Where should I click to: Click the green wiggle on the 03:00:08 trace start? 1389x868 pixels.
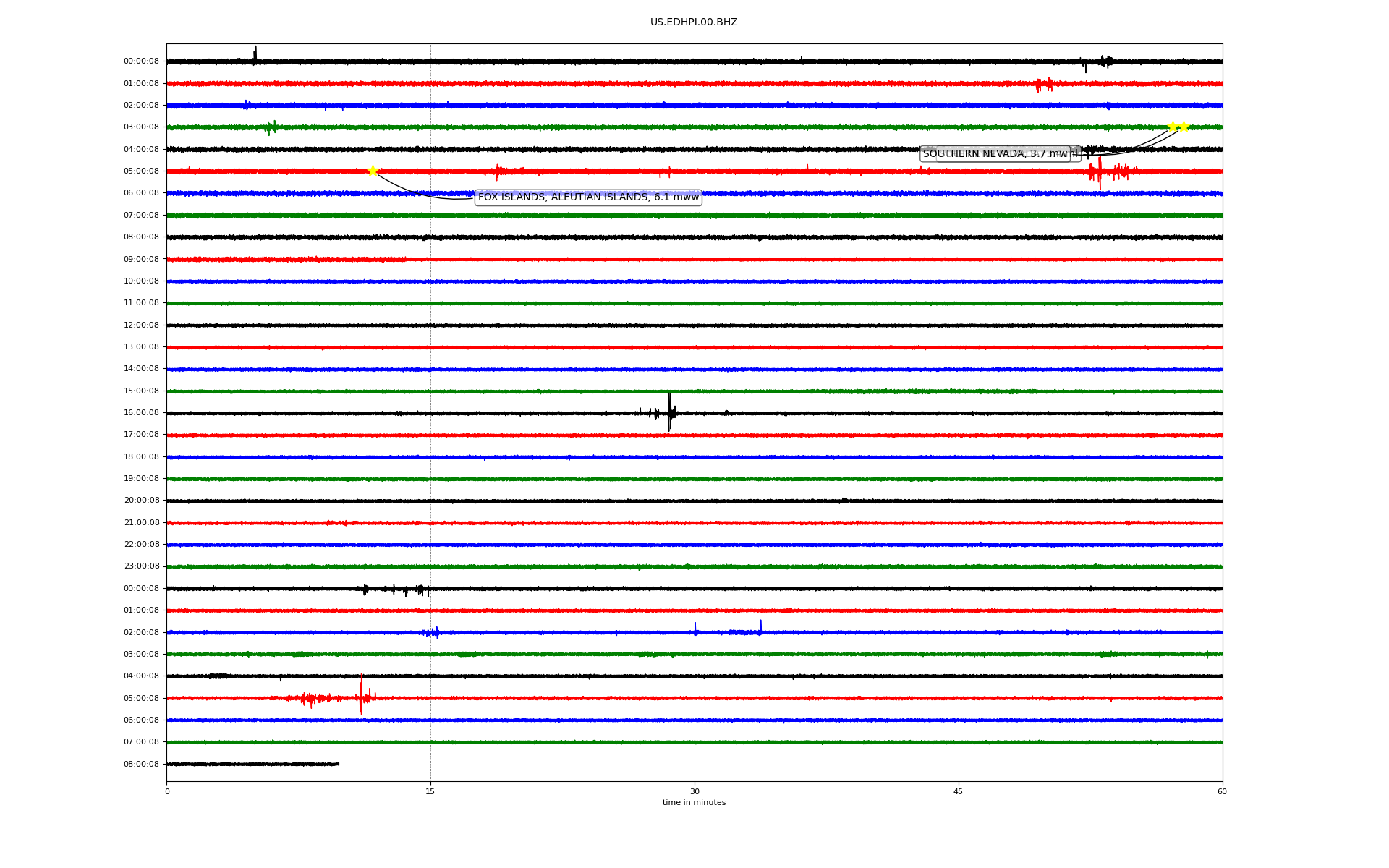tap(271, 128)
